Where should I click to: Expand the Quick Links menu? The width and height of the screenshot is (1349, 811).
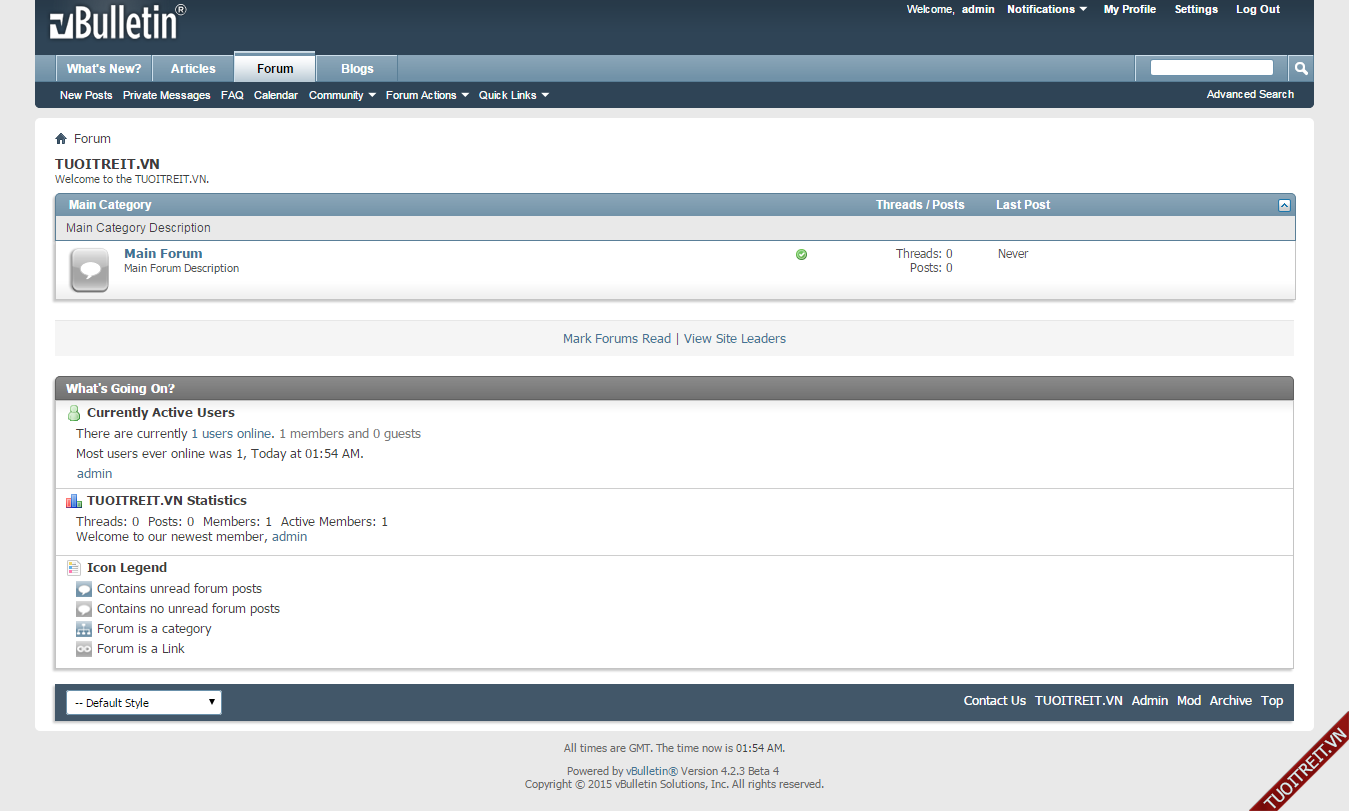[x=514, y=96]
